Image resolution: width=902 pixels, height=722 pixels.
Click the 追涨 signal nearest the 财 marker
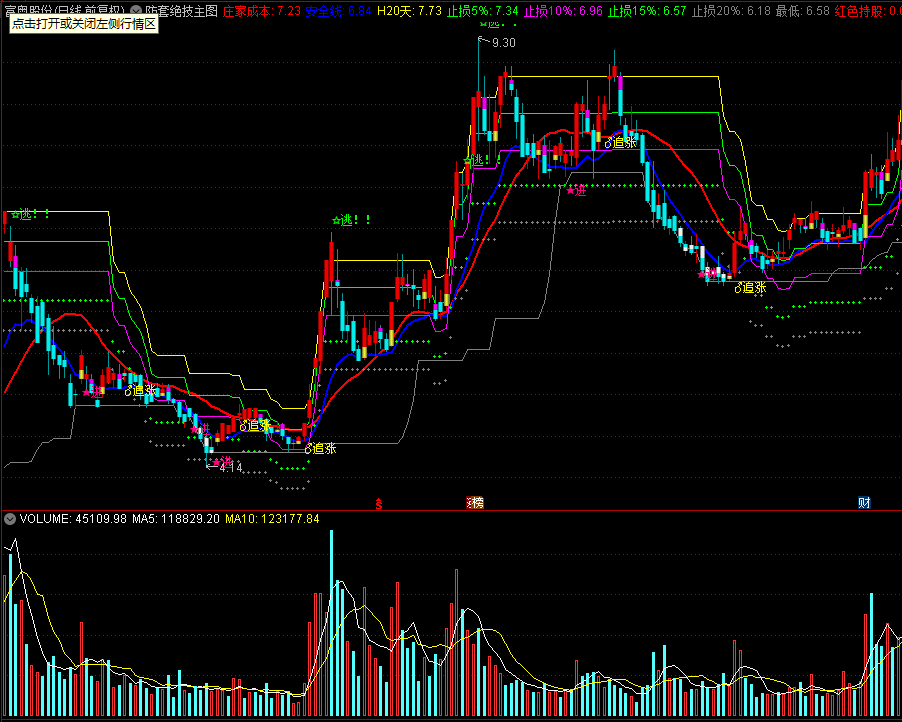click(x=750, y=288)
